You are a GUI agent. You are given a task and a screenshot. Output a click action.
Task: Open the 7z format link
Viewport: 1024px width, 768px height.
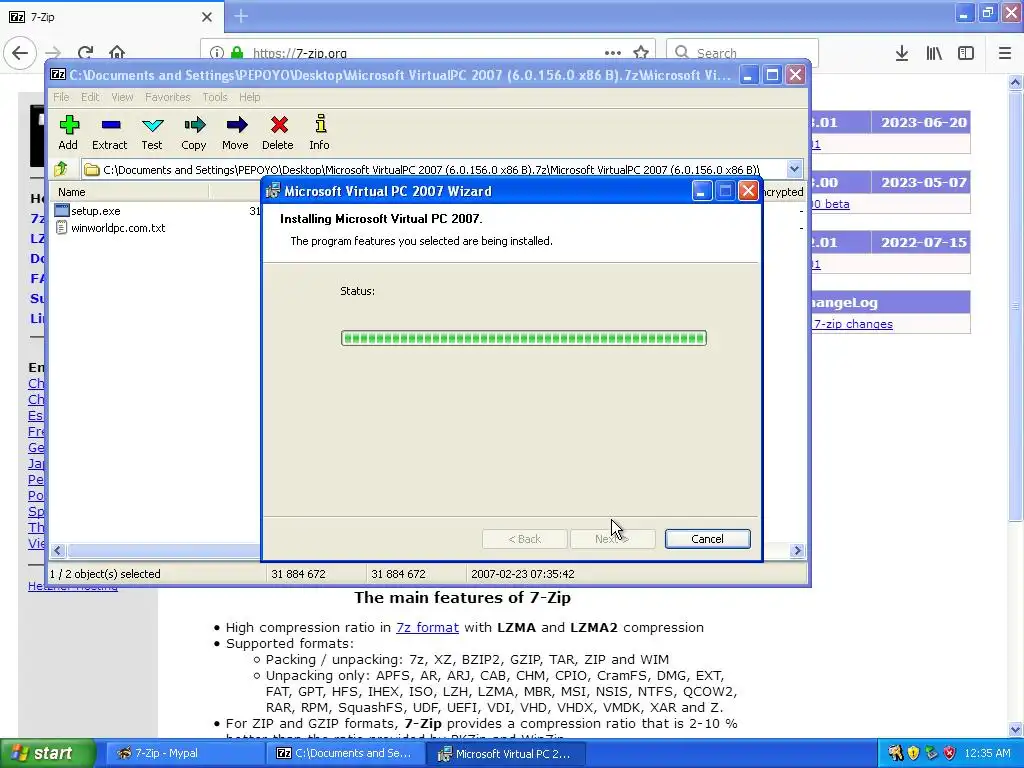point(427,628)
